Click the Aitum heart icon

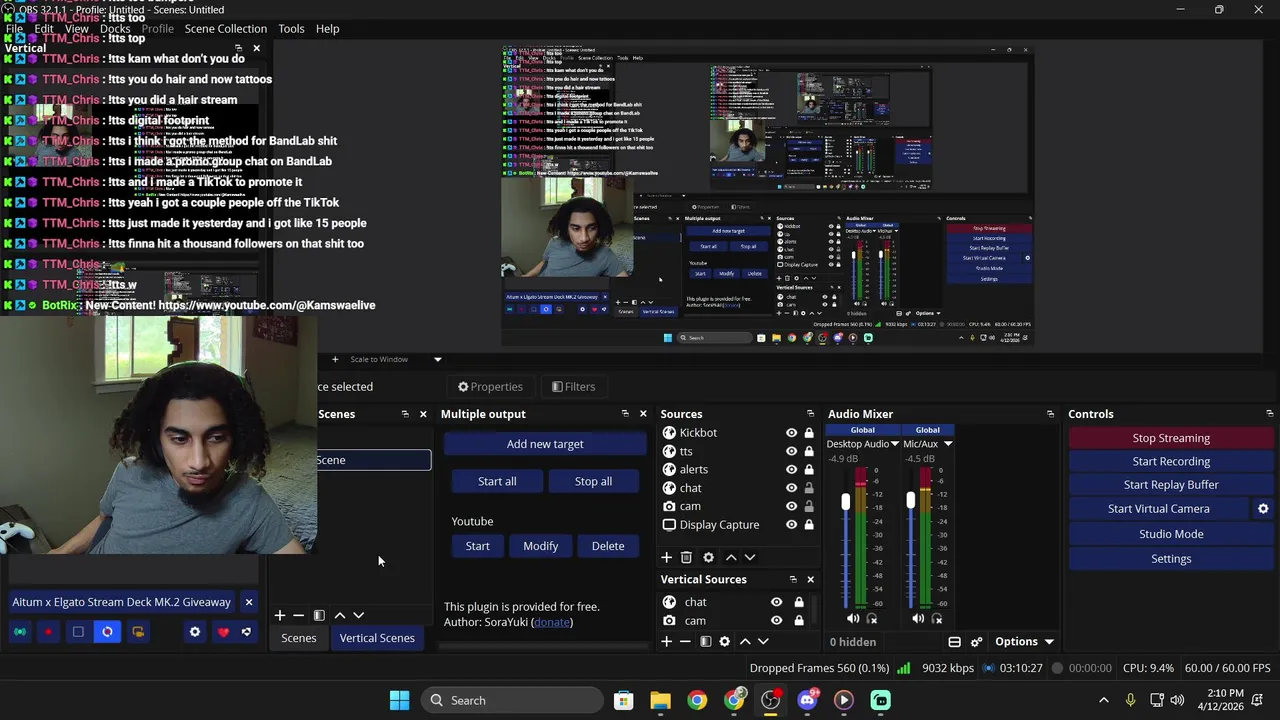pos(223,632)
